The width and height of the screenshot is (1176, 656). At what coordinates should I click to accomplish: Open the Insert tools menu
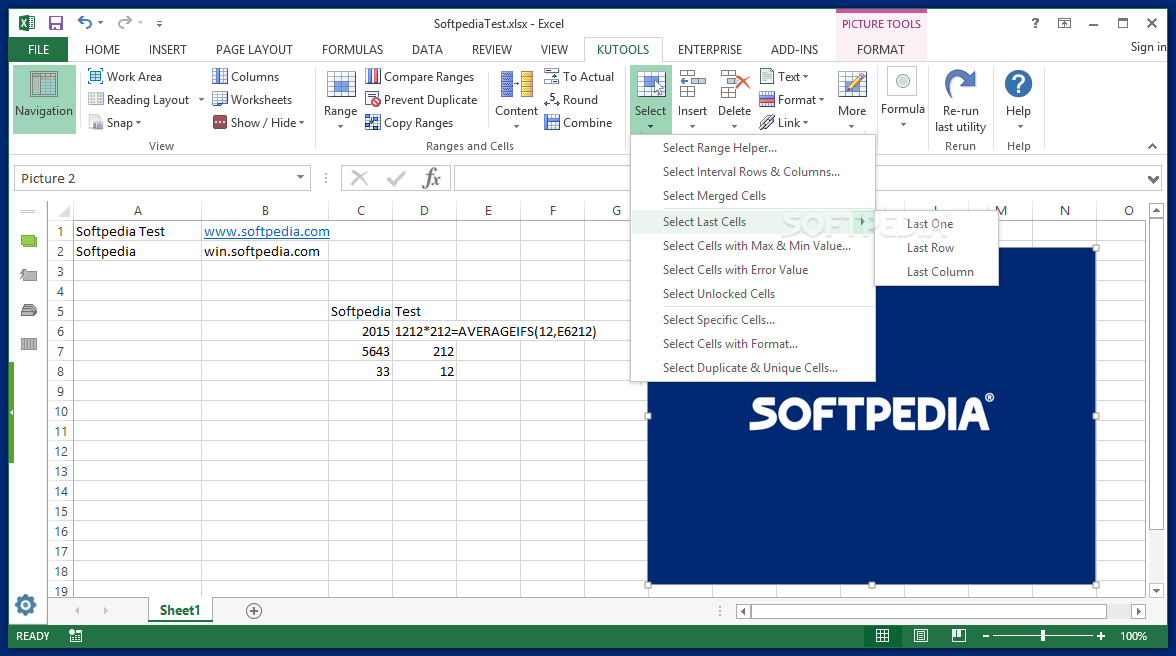(692, 99)
